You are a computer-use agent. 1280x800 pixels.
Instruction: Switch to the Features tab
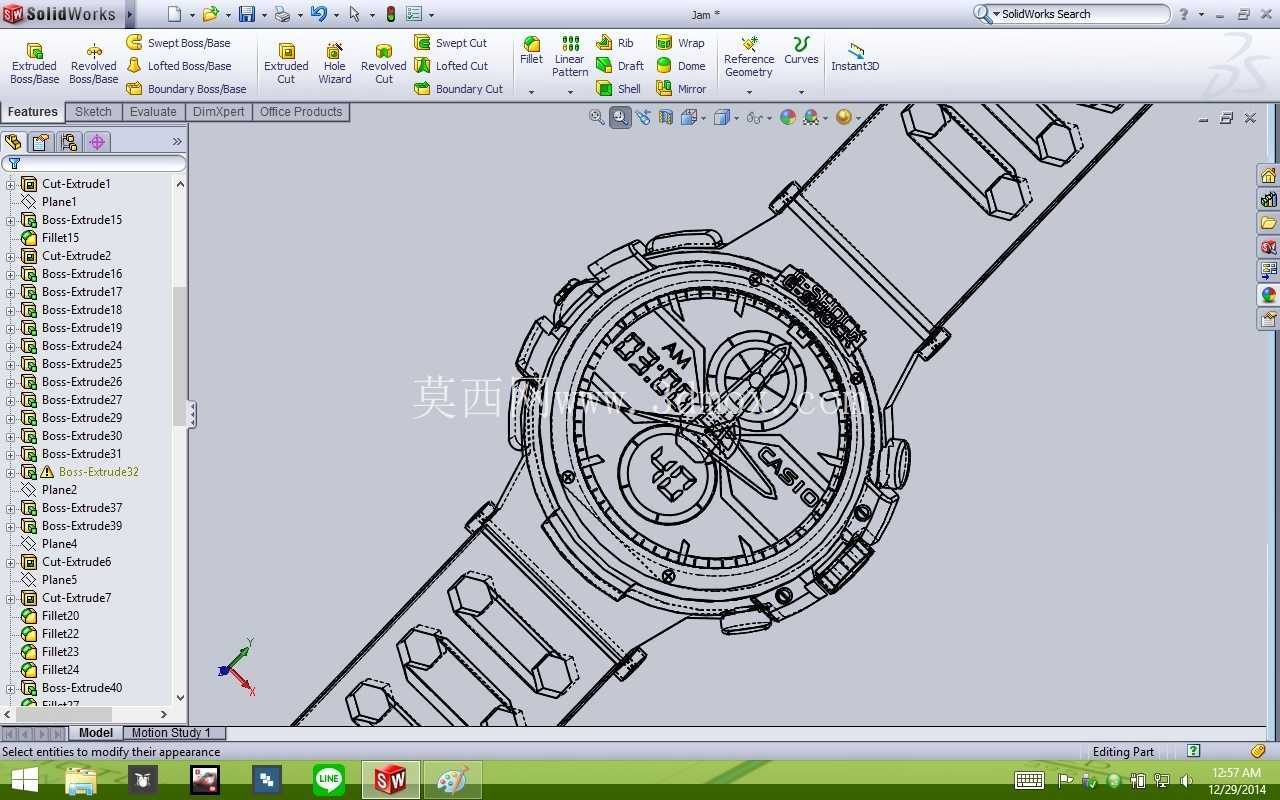33,112
